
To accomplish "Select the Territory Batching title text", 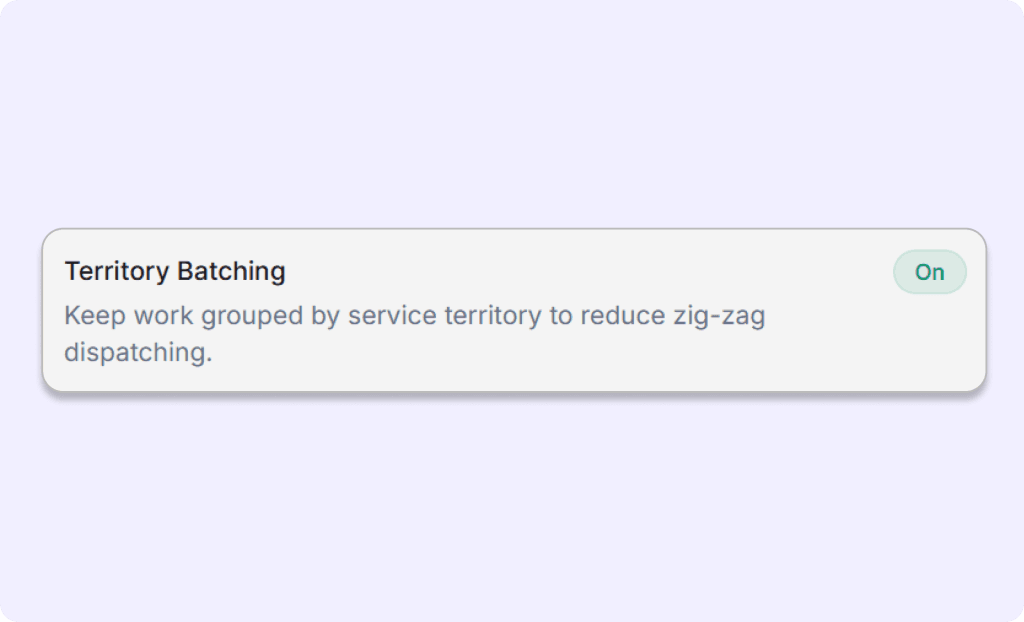I will coord(174,271).
